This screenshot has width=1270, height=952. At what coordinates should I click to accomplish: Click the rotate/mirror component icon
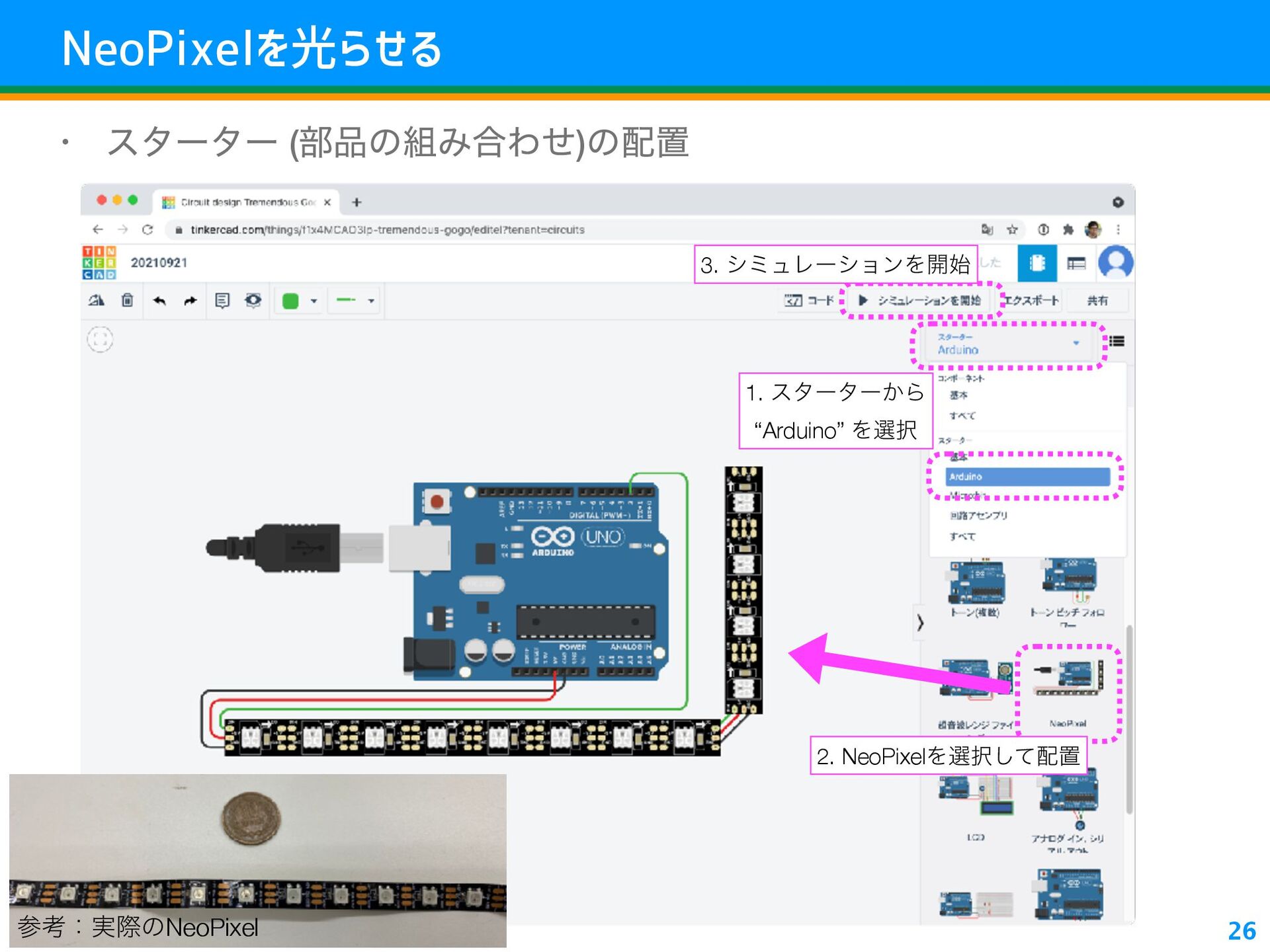click(x=97, y=301)
